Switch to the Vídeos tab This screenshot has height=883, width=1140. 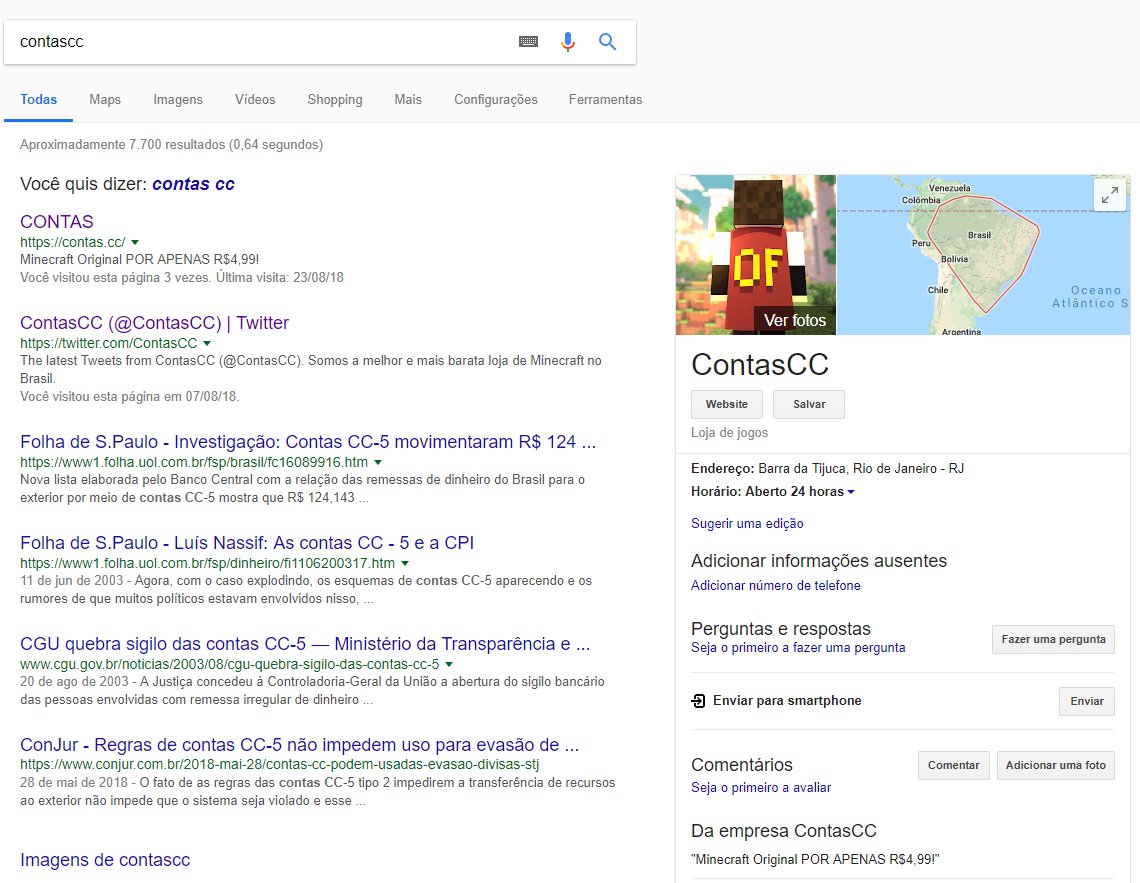pos(255,100)
